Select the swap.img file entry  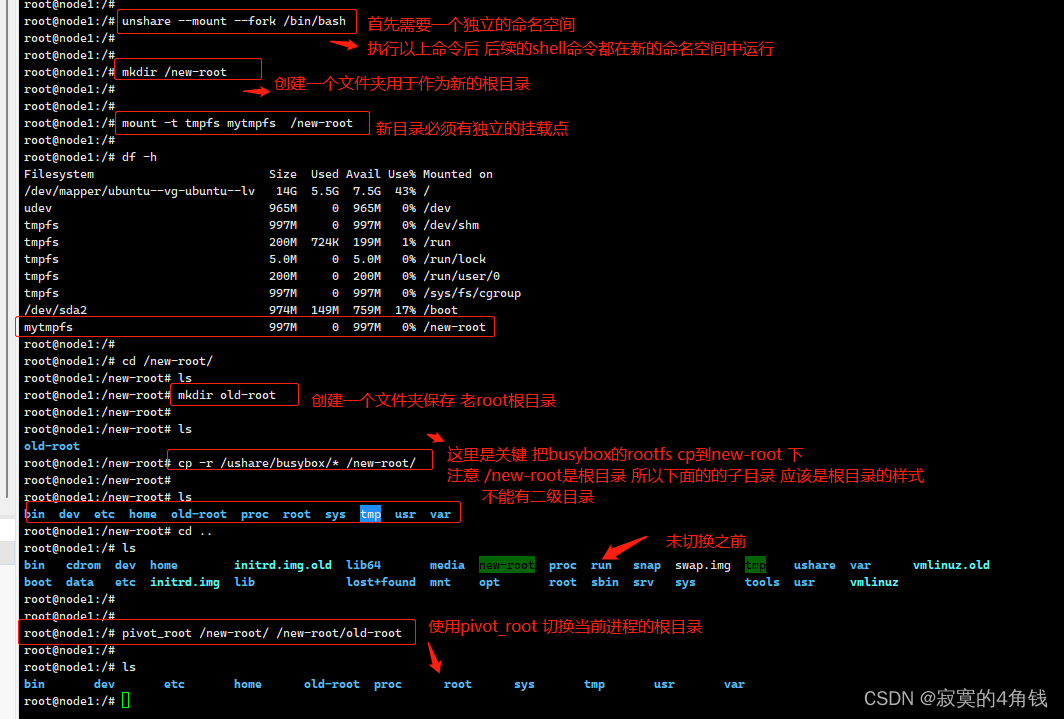tap(701, 564)
